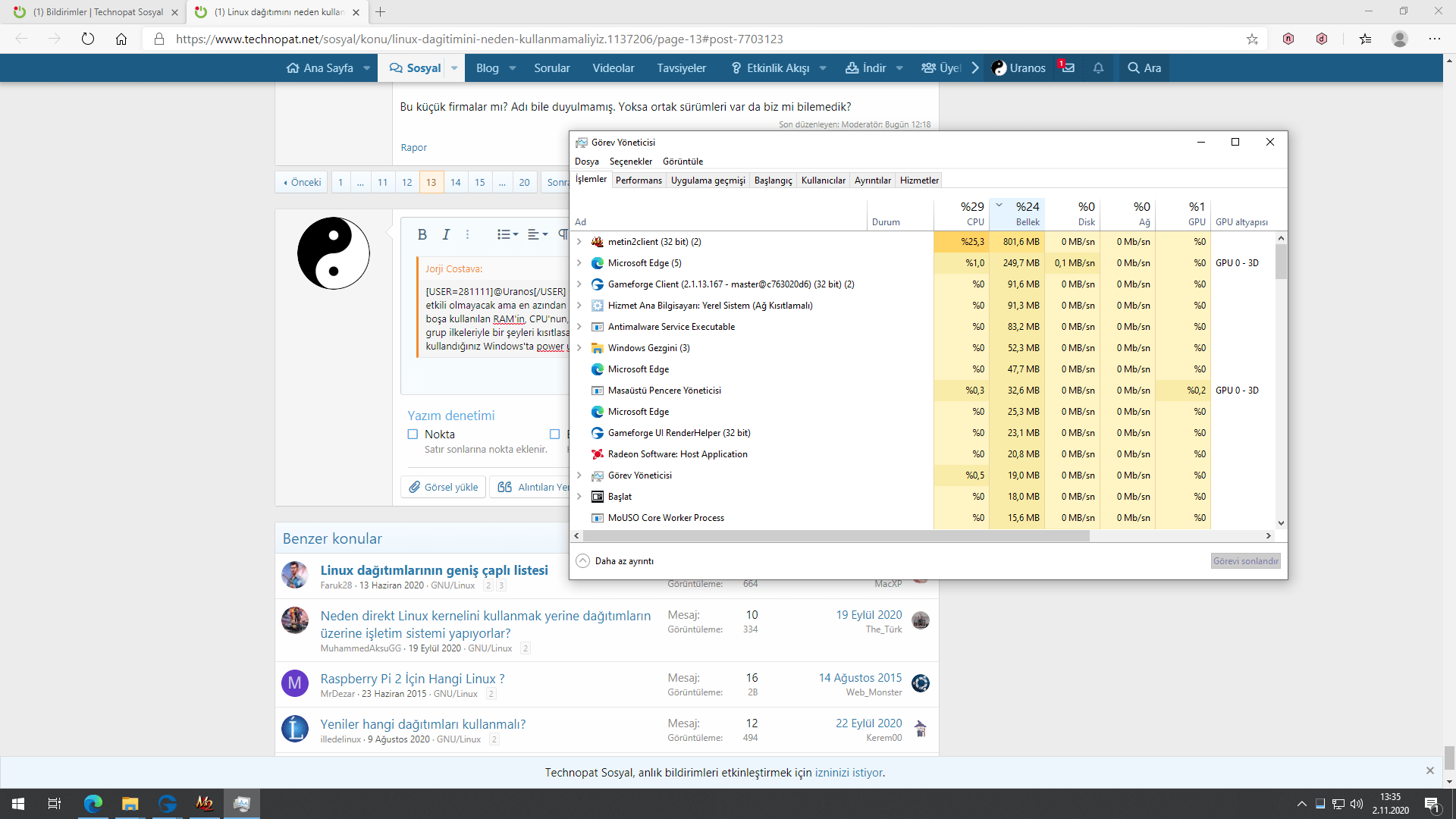Add page to favorites star icon
Viewport: 1456px width, 819px height.
pos(1252,39)
